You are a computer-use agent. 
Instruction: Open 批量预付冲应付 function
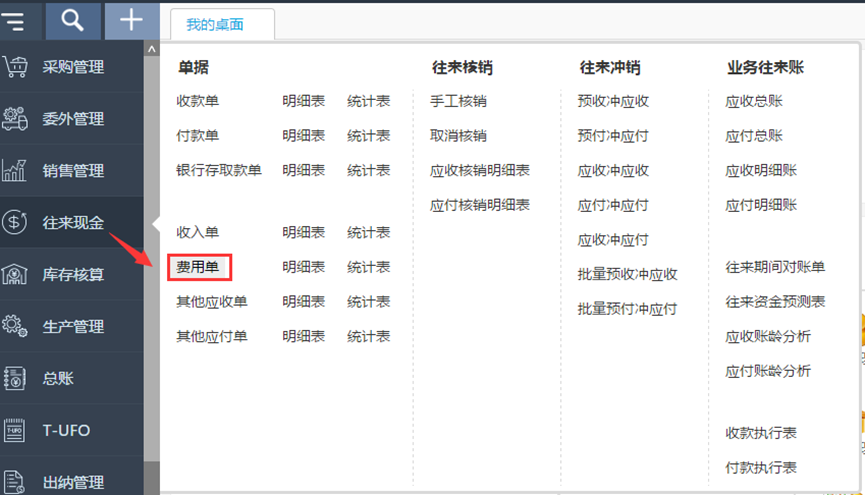627,309
